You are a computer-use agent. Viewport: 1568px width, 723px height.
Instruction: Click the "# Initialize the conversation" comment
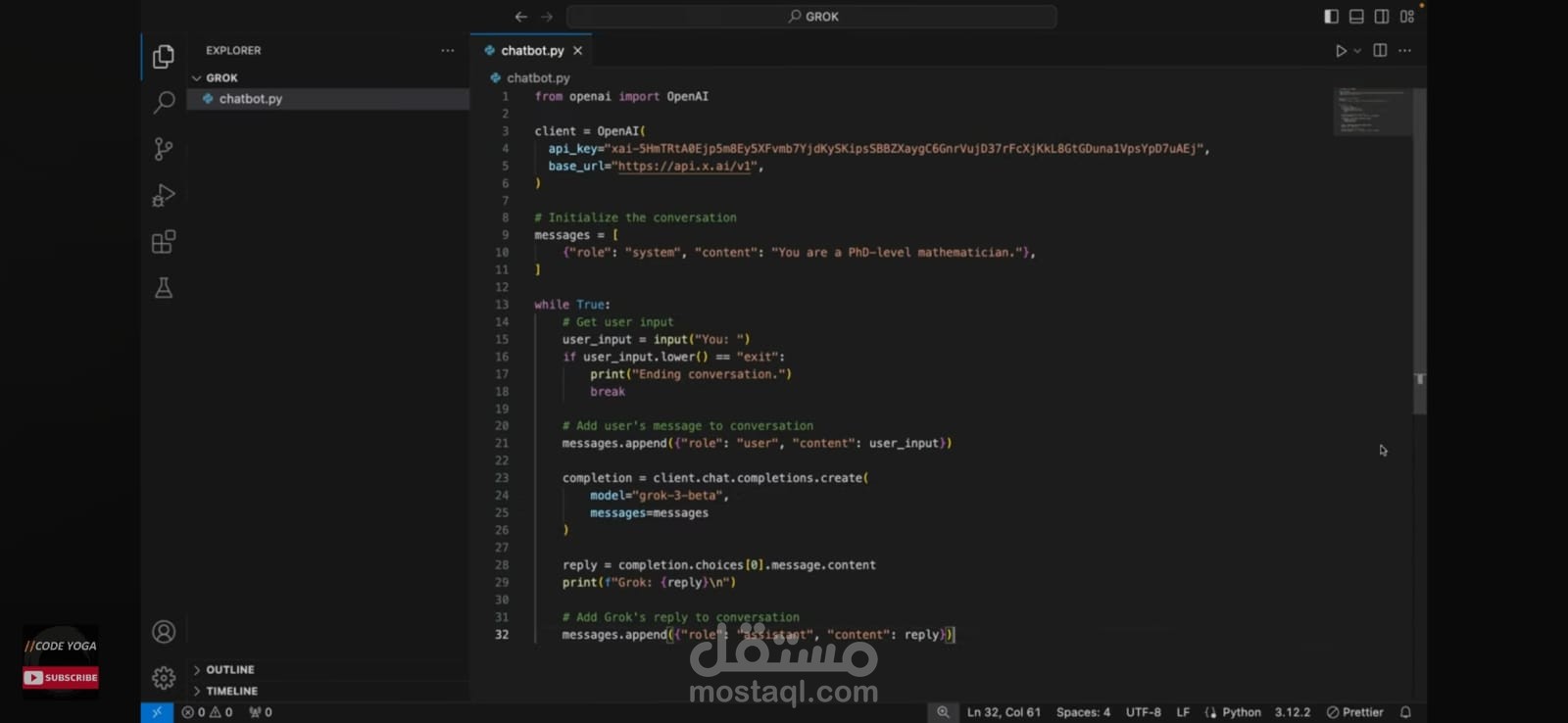point(635,218)
